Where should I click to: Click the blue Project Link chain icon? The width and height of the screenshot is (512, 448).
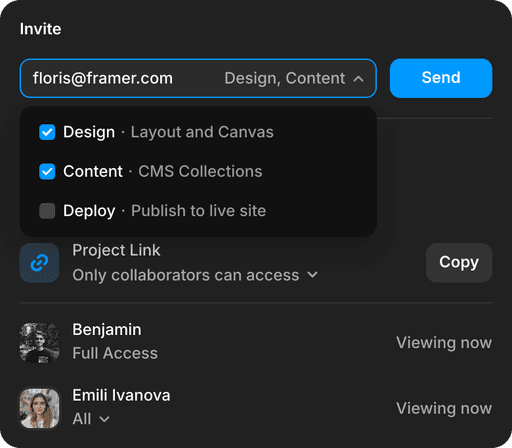[39, 263]
